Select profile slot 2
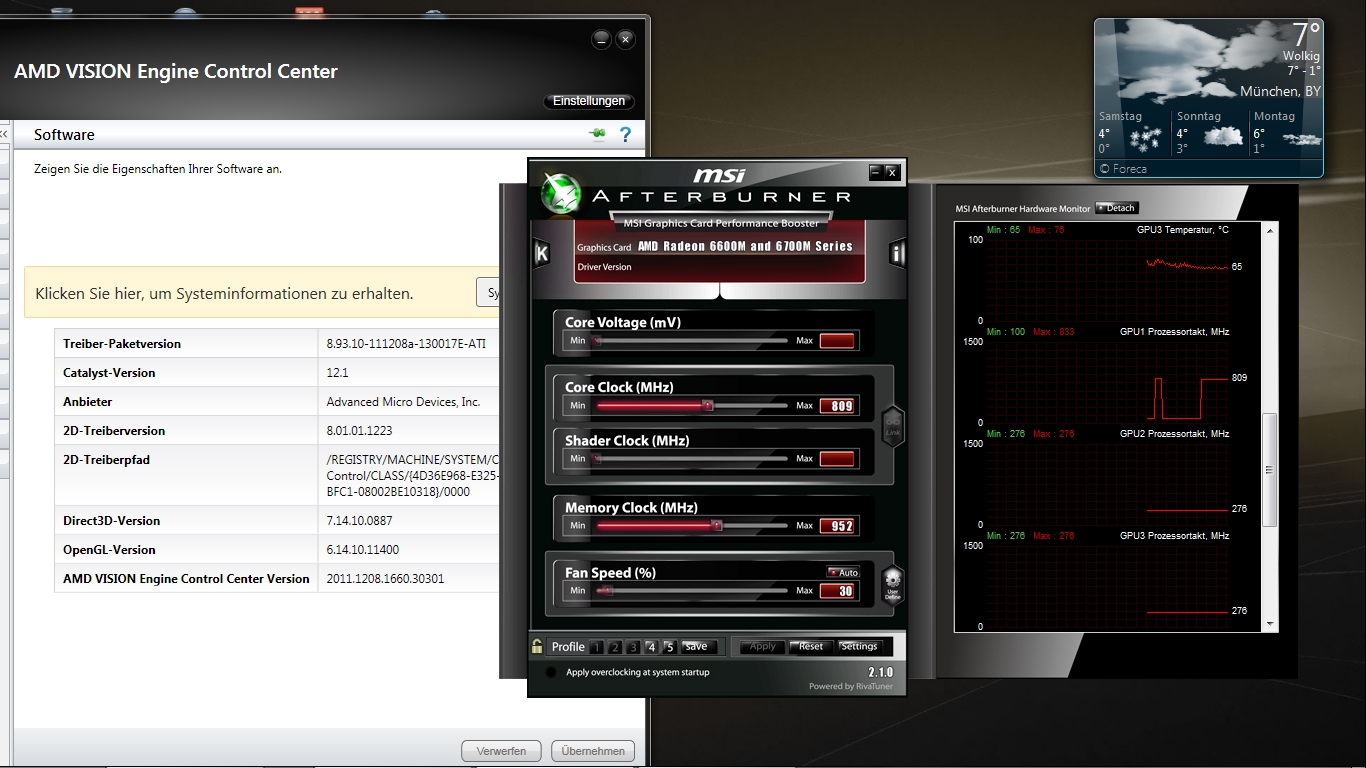 (615, 647)
